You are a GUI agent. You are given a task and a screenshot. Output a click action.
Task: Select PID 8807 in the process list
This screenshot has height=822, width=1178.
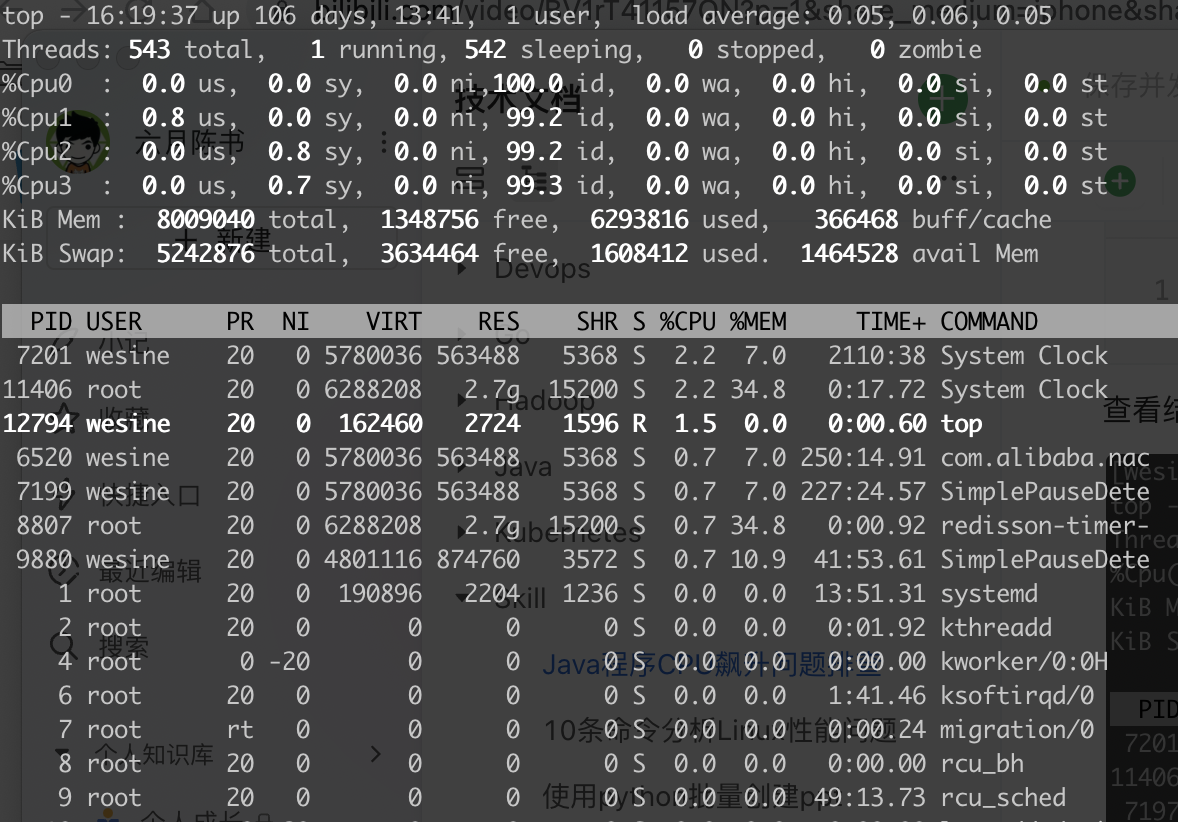point(44,525)
